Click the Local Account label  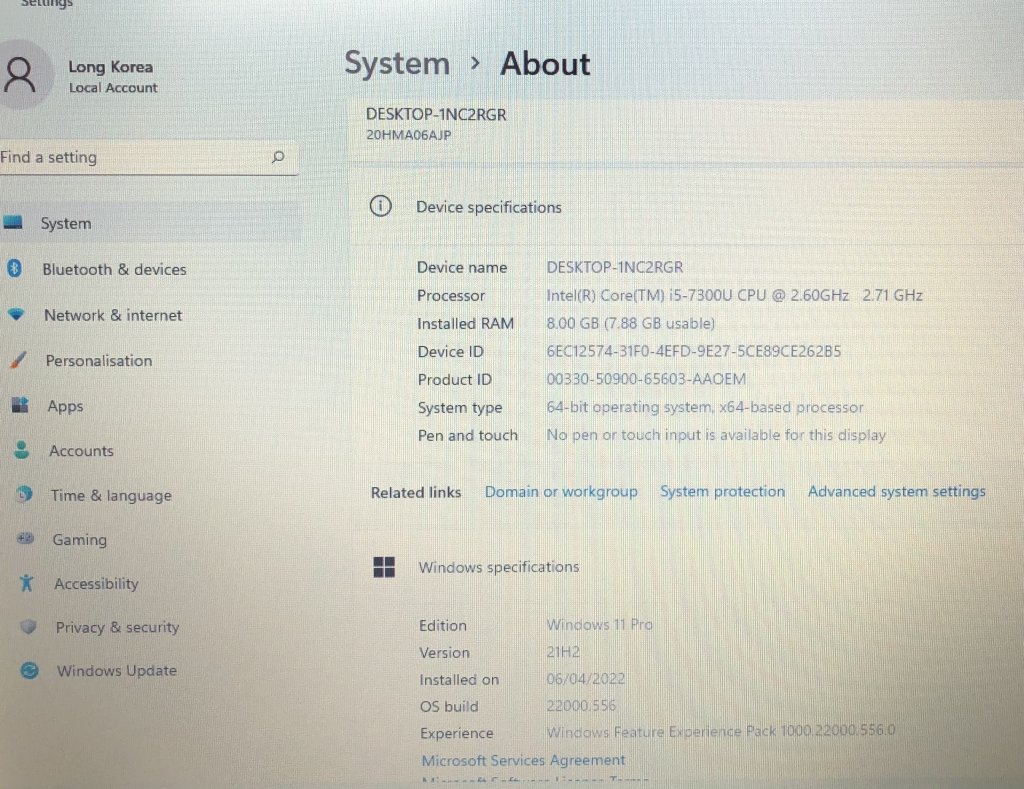click(x=113, y=88)
